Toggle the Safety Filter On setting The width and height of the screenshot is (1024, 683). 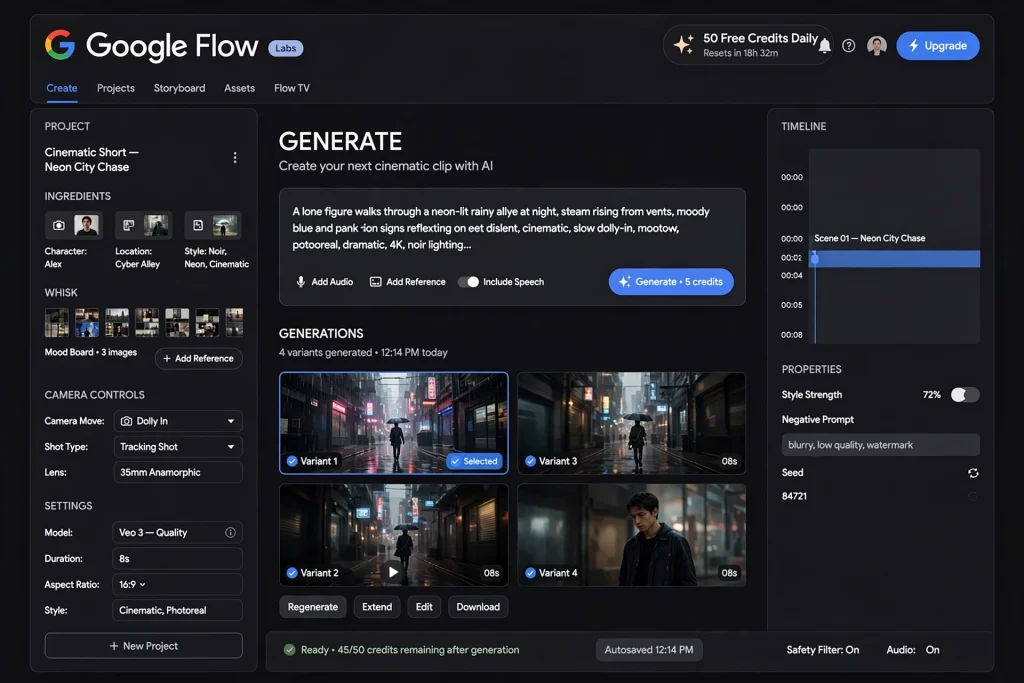(822, 650)
